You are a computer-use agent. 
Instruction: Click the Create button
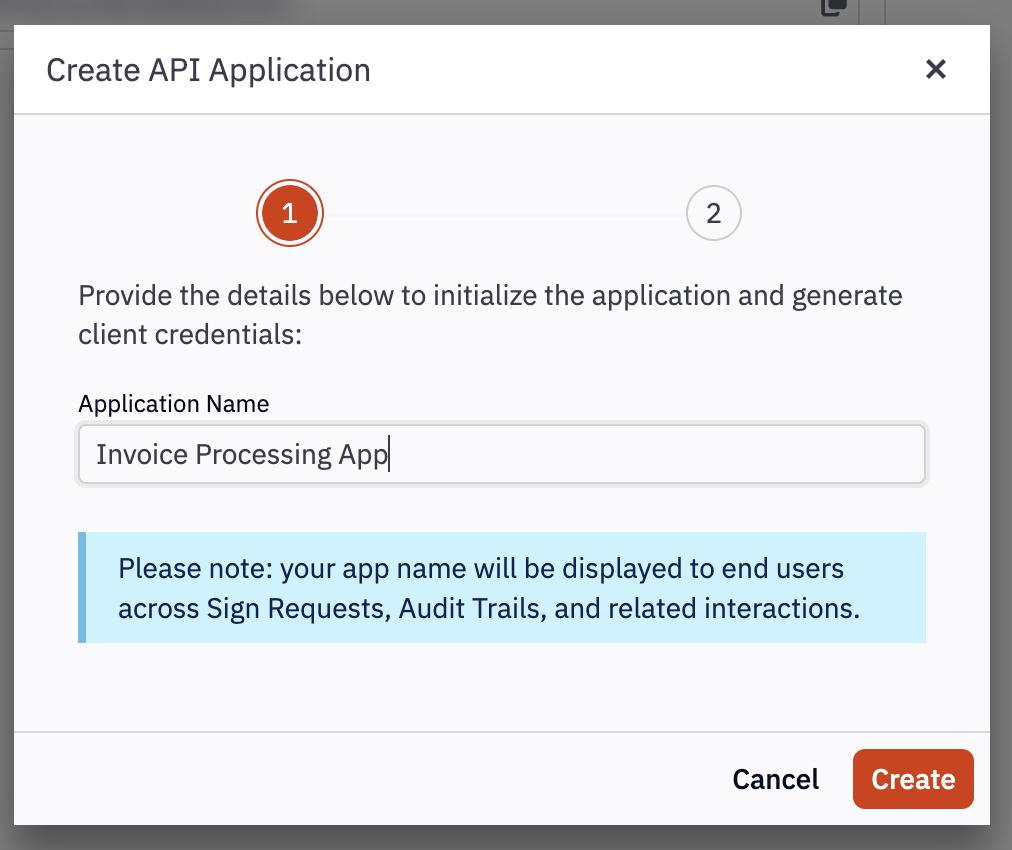click(913, 779)
